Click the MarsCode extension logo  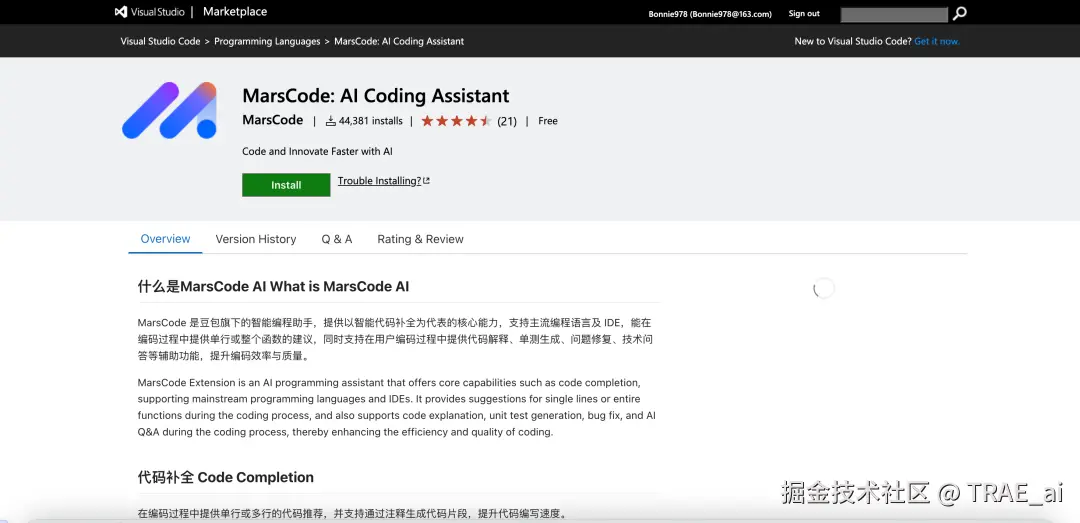point(170,110)
